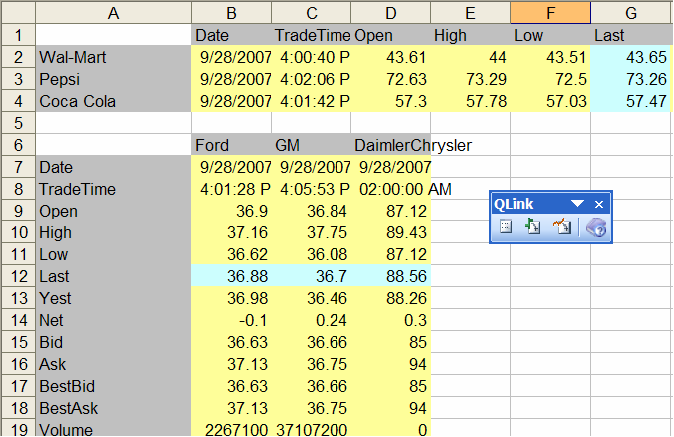674x437 pixels.
Task: Select the DaimlerChrysler header cell
Action: 391,145
